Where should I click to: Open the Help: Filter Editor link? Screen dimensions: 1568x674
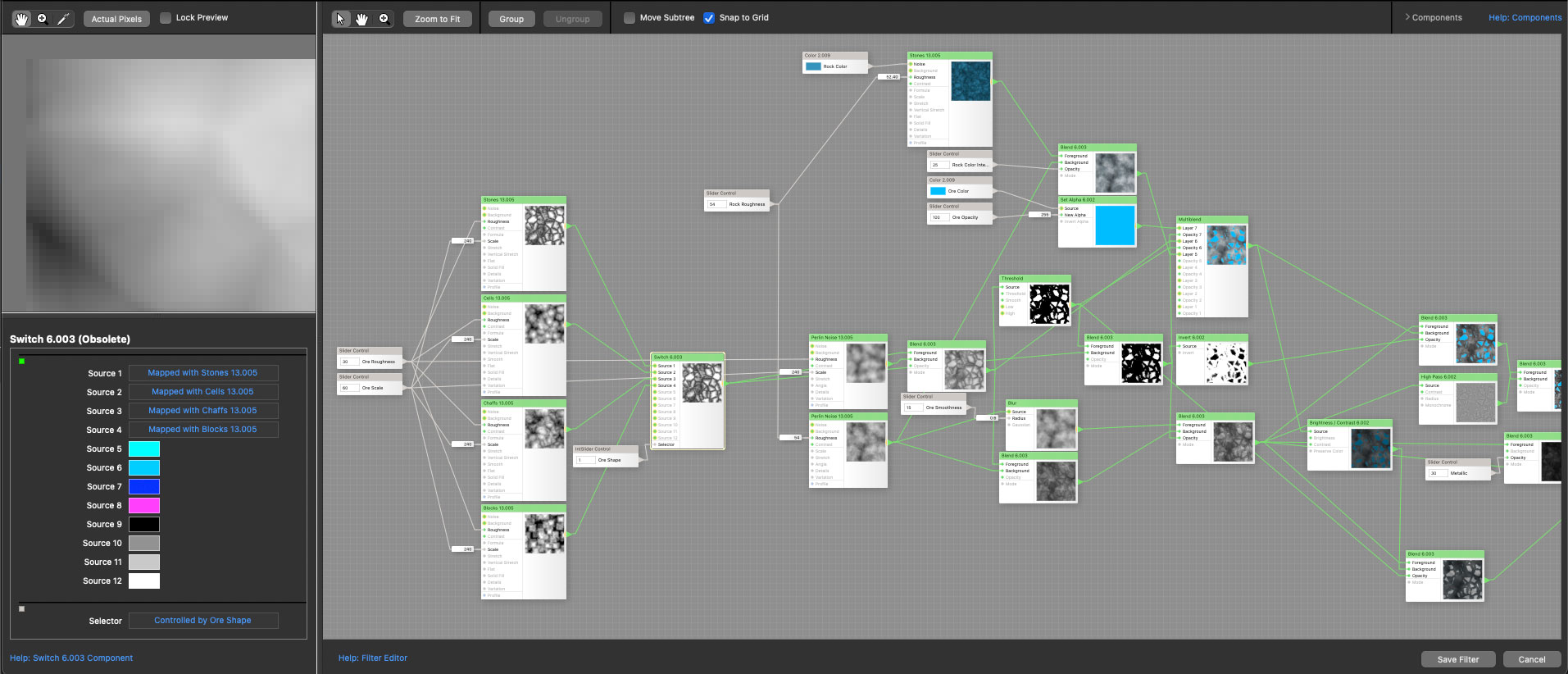(x=373, y=658)
